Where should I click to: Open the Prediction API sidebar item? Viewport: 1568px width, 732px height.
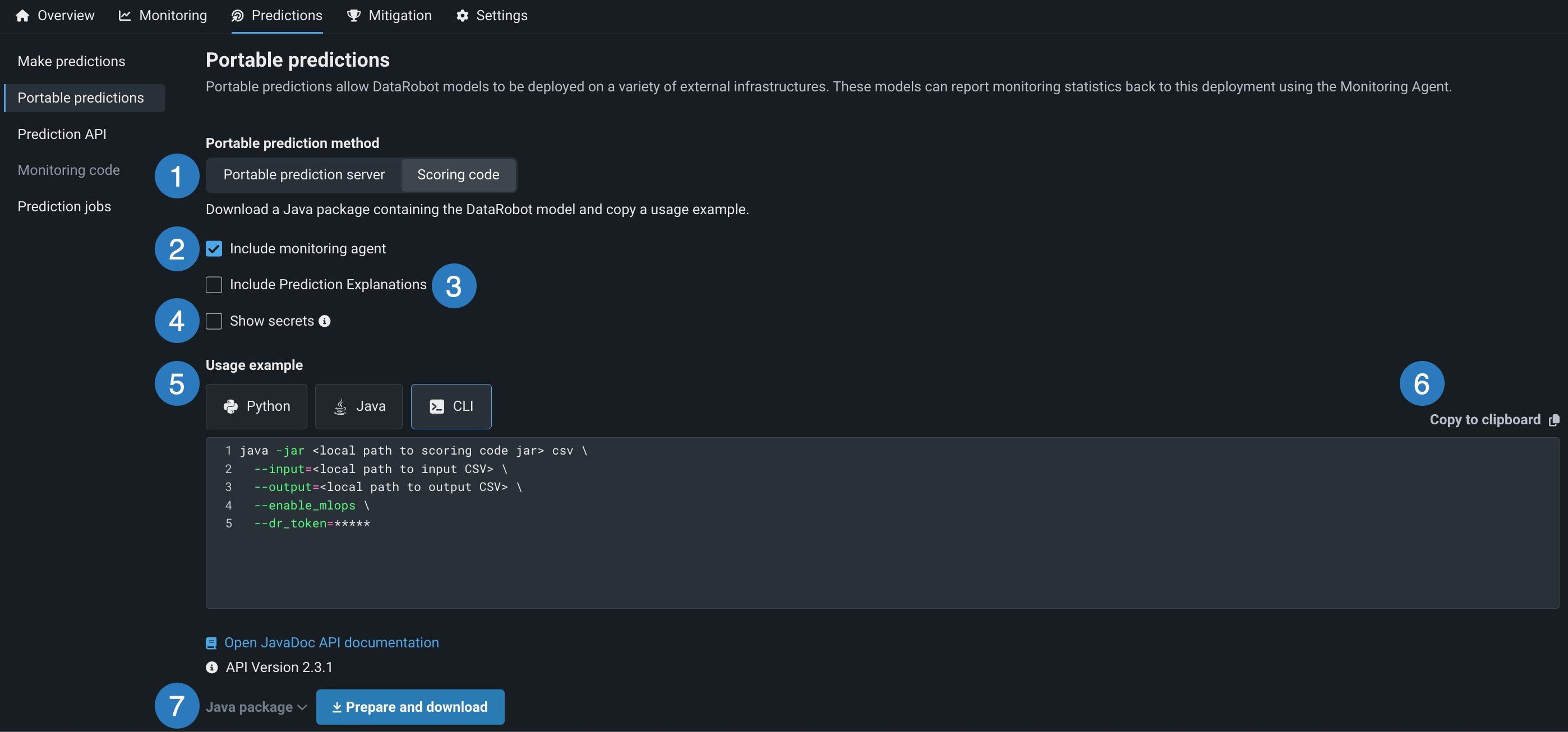pos(62,134)
